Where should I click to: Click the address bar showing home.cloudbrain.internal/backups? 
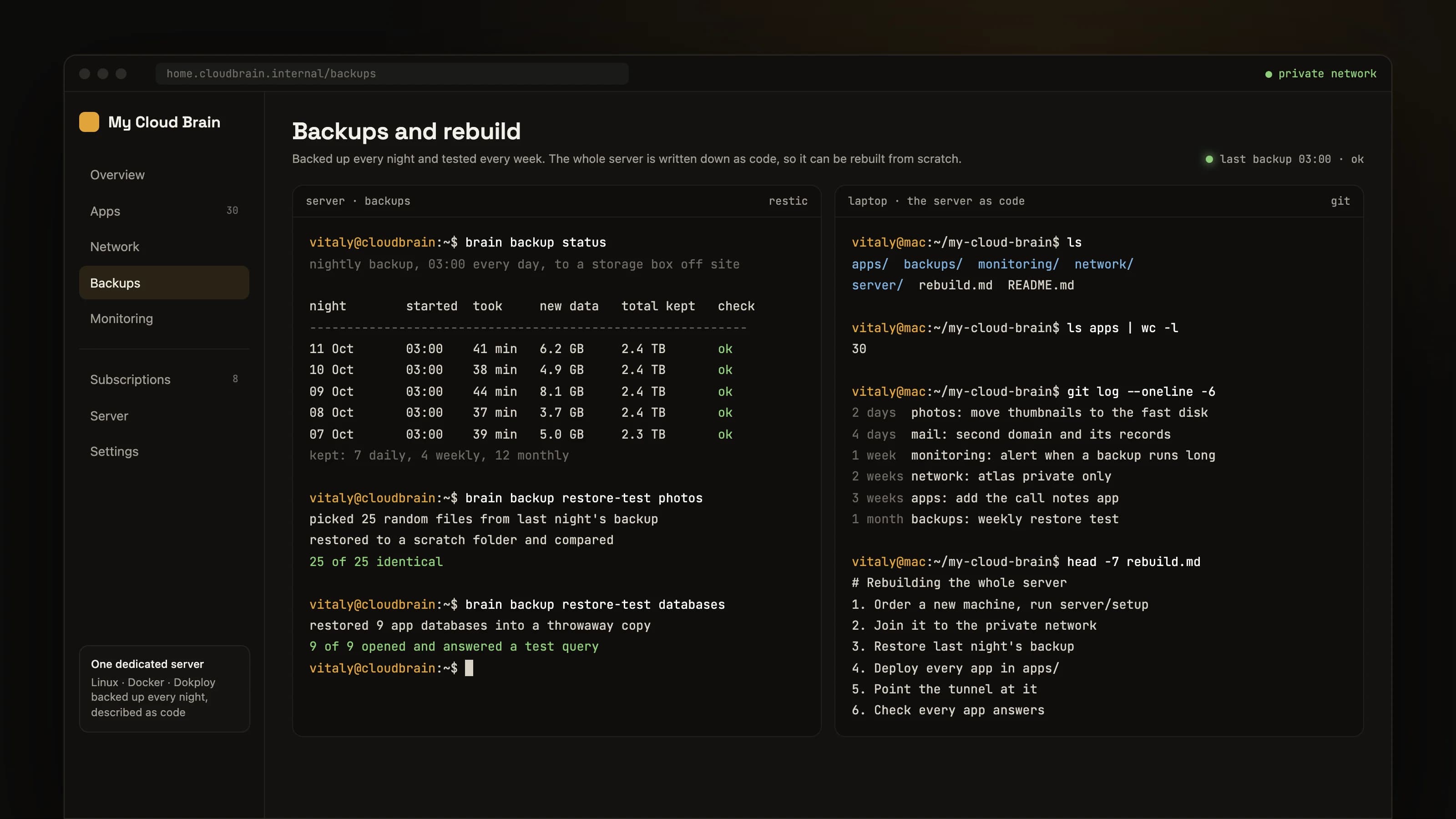pos(392,73)
